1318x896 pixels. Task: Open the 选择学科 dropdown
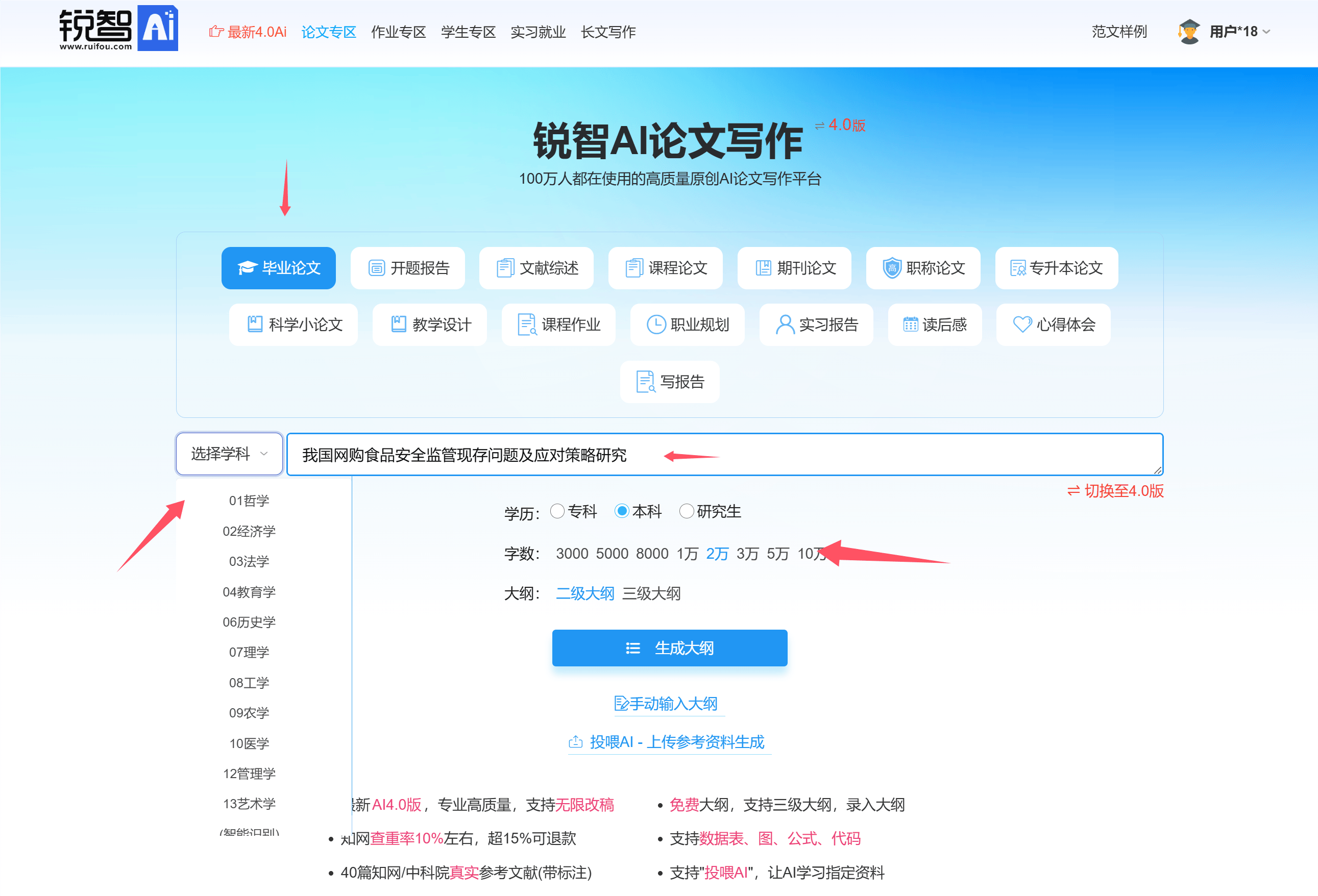pos(229,454)
